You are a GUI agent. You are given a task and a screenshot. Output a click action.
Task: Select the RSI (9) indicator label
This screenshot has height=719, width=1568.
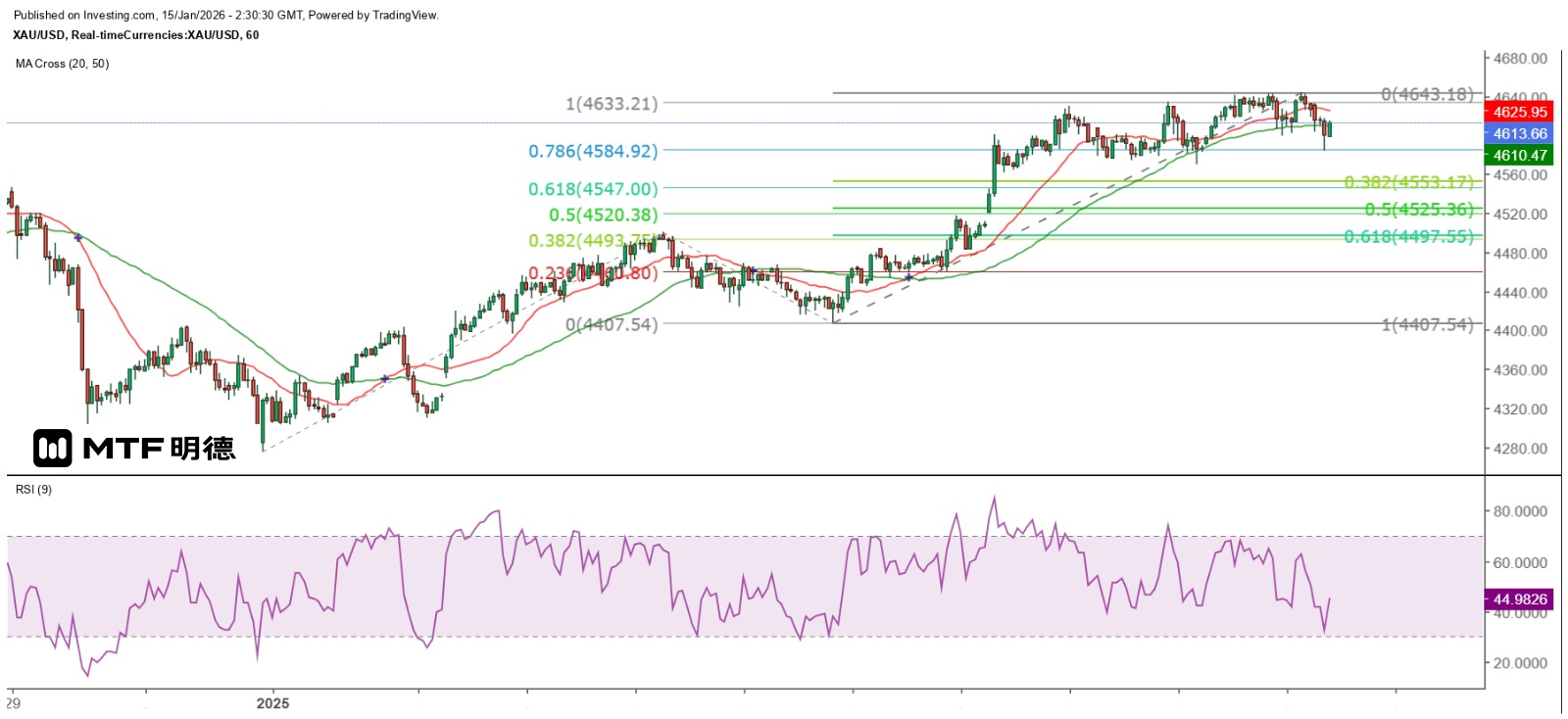click(x=34, y=489)
